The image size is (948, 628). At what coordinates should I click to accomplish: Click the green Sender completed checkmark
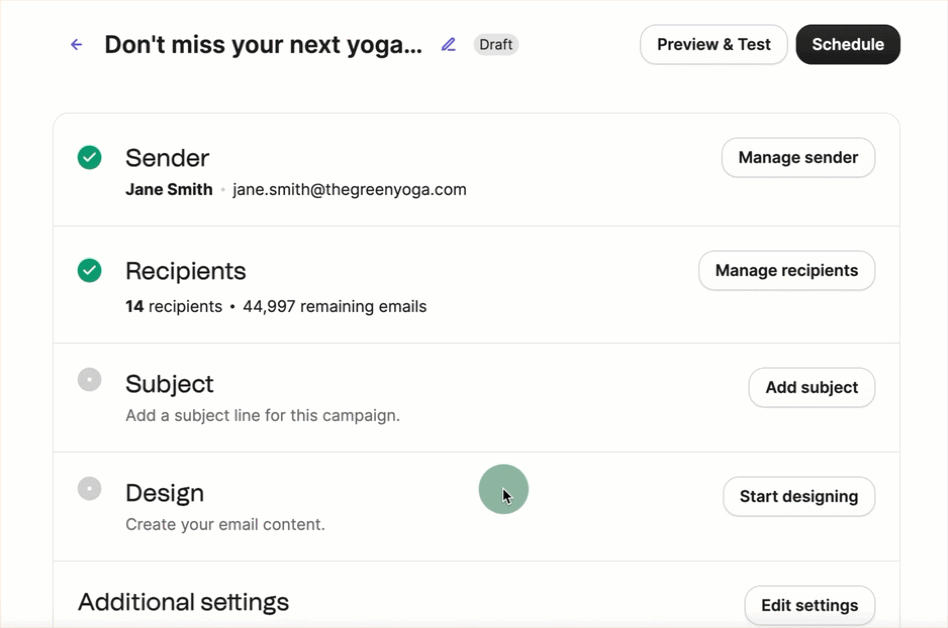pyautogui.click(x=90, y=157)
